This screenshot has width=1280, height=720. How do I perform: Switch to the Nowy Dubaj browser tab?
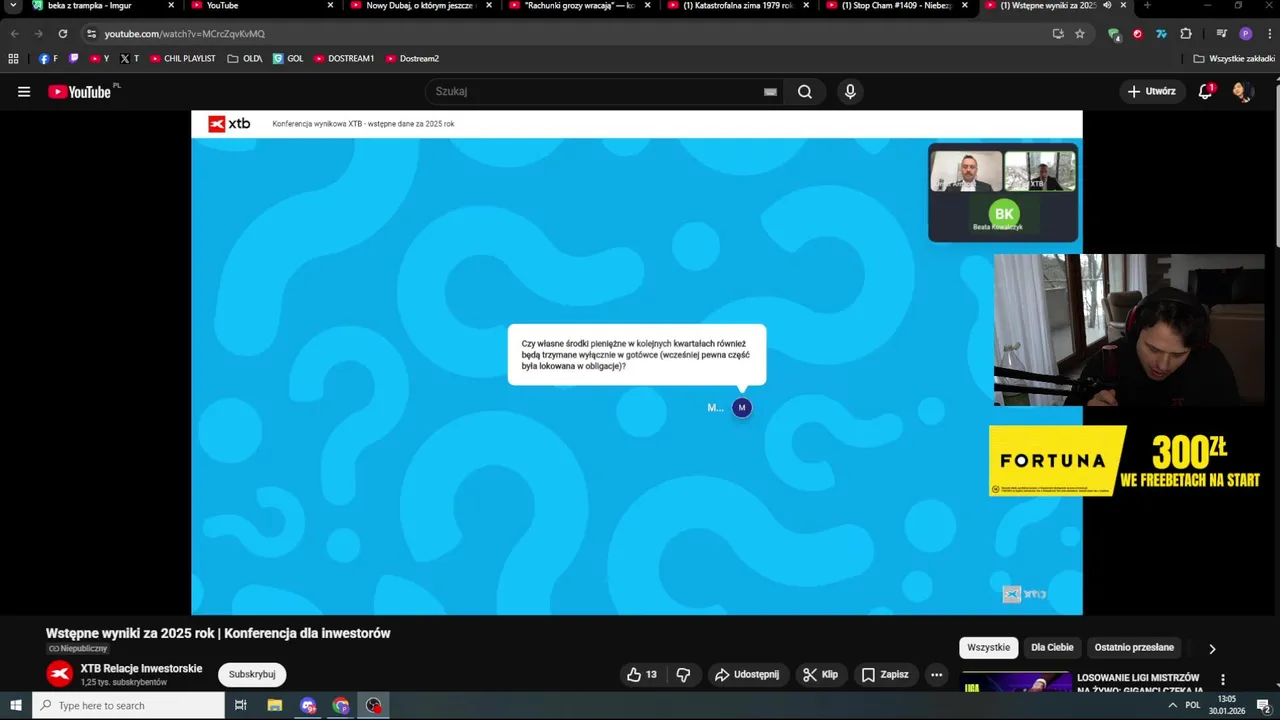tap(420, 6)
